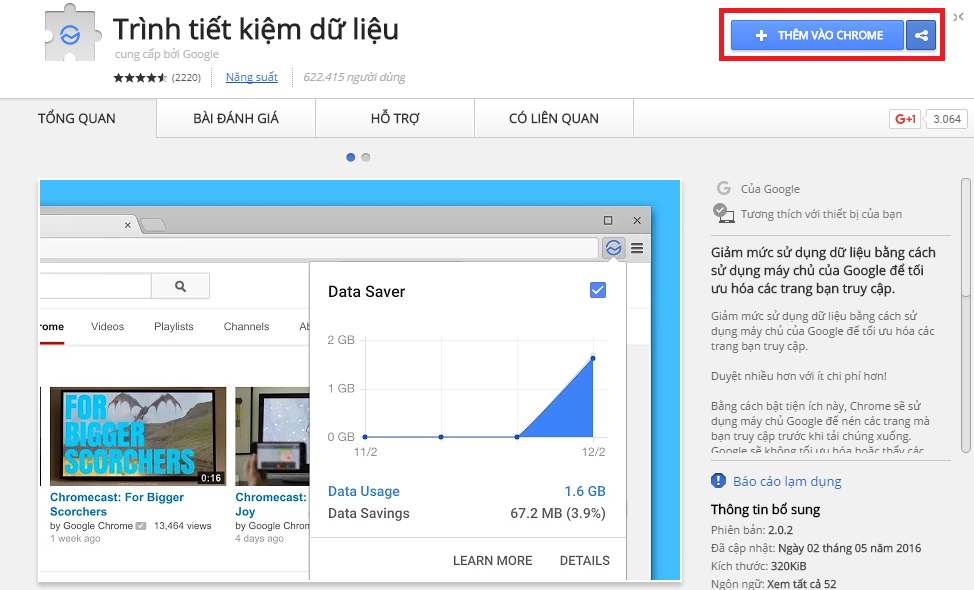The image size is (974, 590).
Task: Click the Channels tab in screenshot
Action: coord(247,327)
